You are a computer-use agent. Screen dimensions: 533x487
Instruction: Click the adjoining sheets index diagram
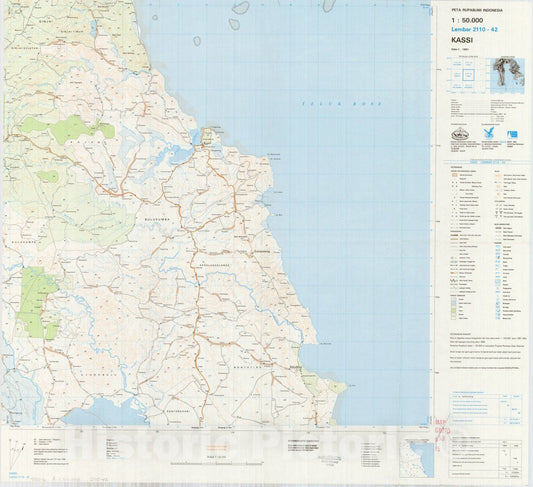(467, 75)
